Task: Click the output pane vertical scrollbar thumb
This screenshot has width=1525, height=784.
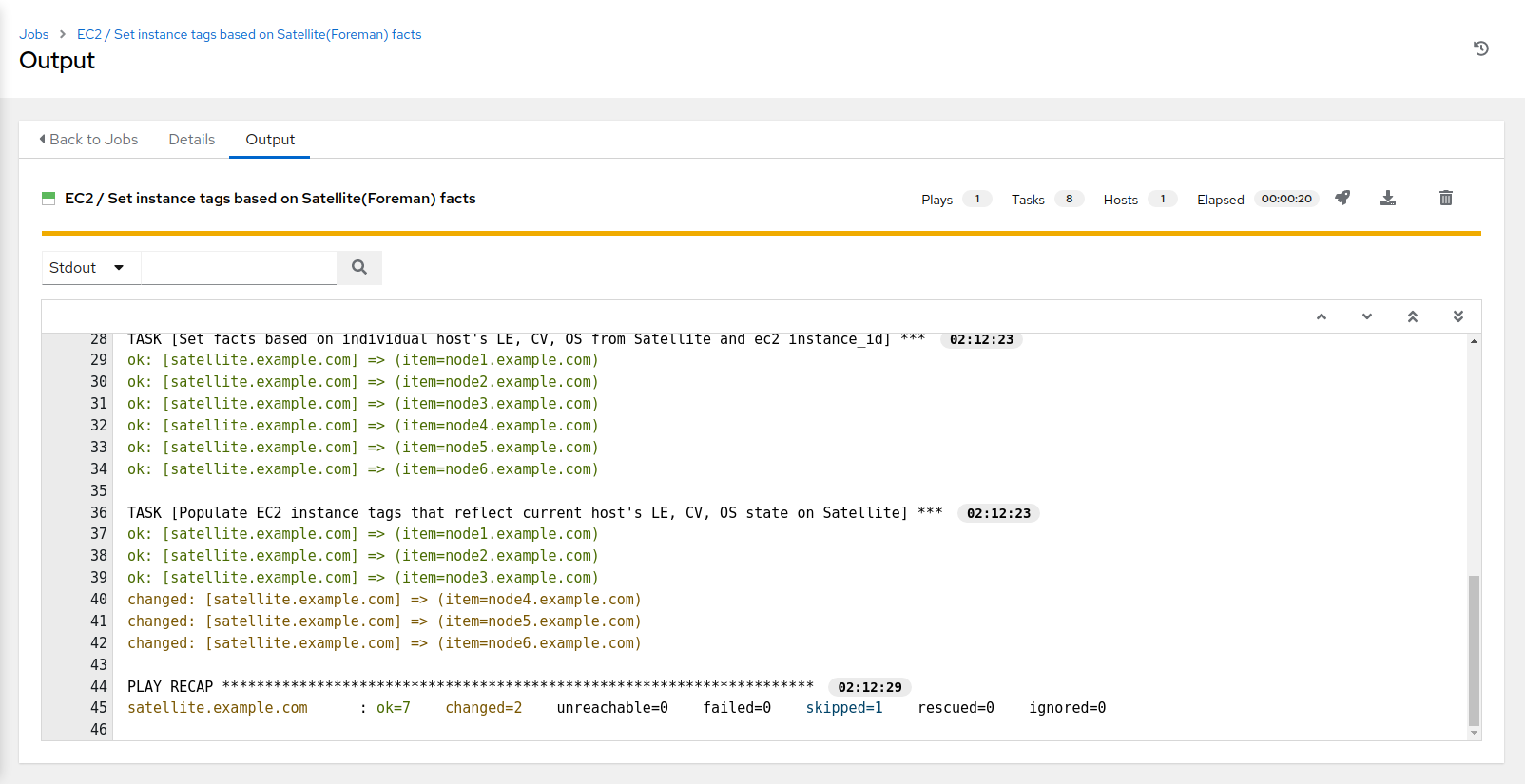Action: 1474,649
